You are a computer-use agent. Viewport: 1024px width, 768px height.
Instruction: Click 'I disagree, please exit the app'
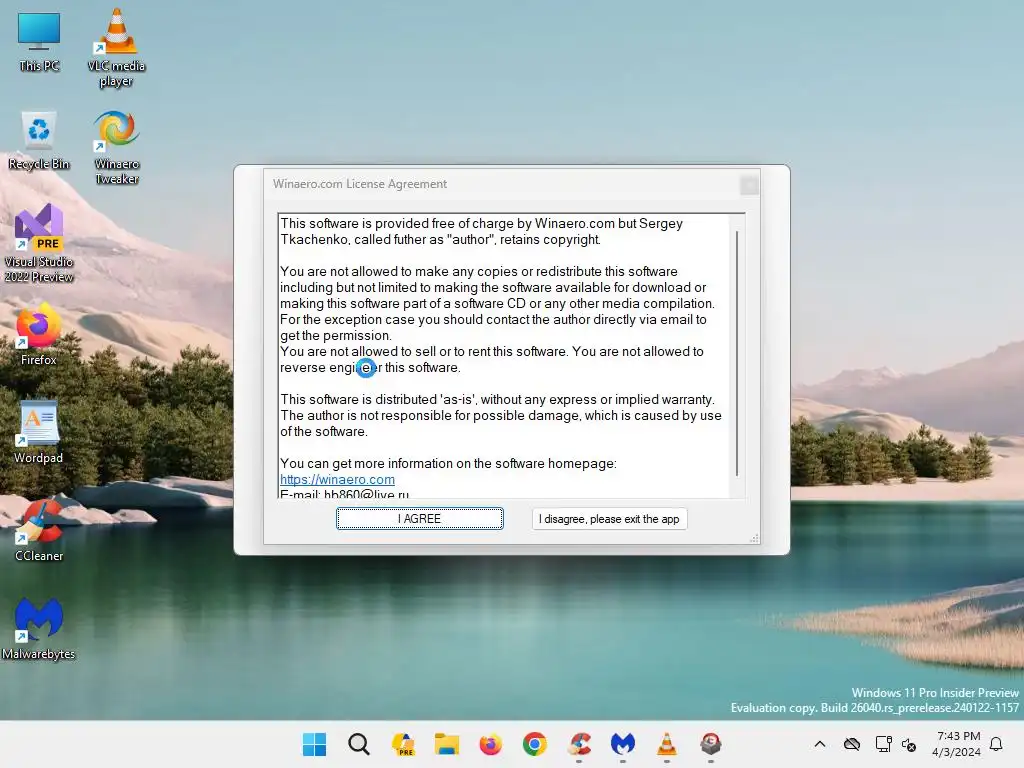[609, 519]
